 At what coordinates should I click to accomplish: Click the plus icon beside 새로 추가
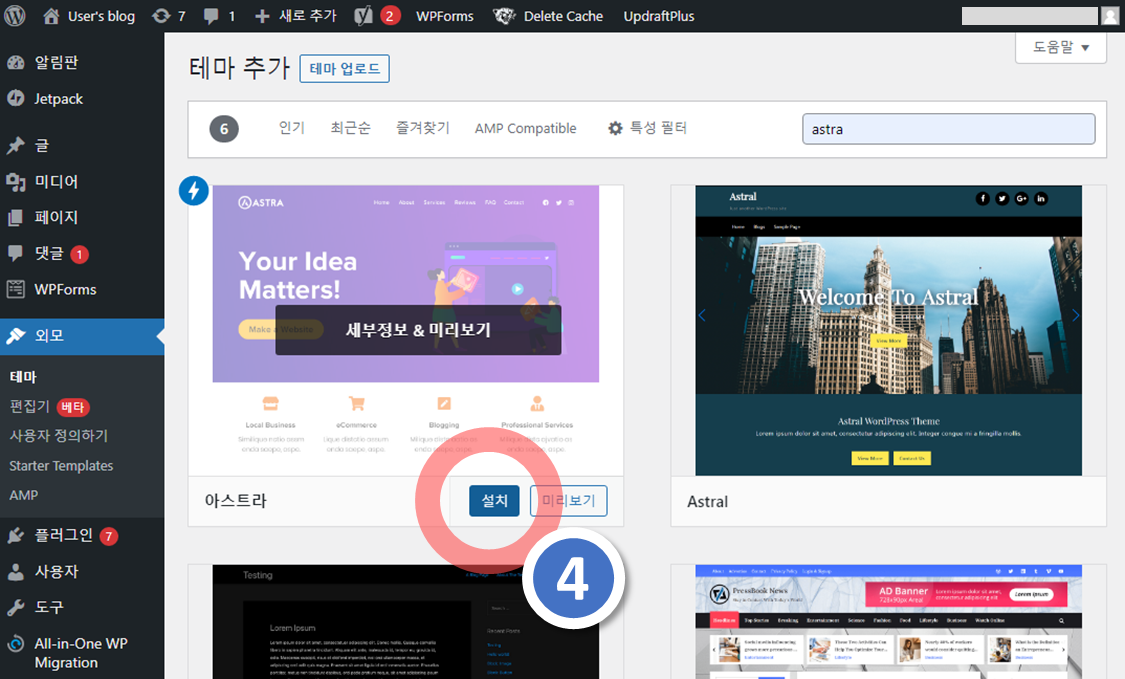[x=262, y=16]
